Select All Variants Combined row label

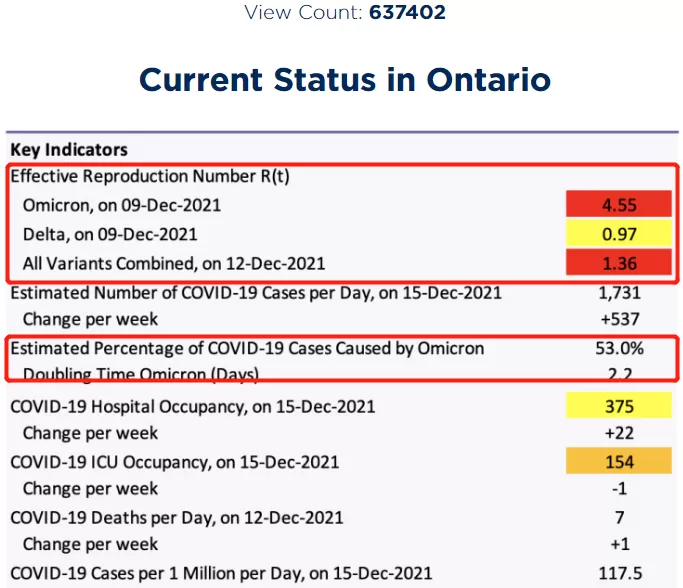point(174,264)
